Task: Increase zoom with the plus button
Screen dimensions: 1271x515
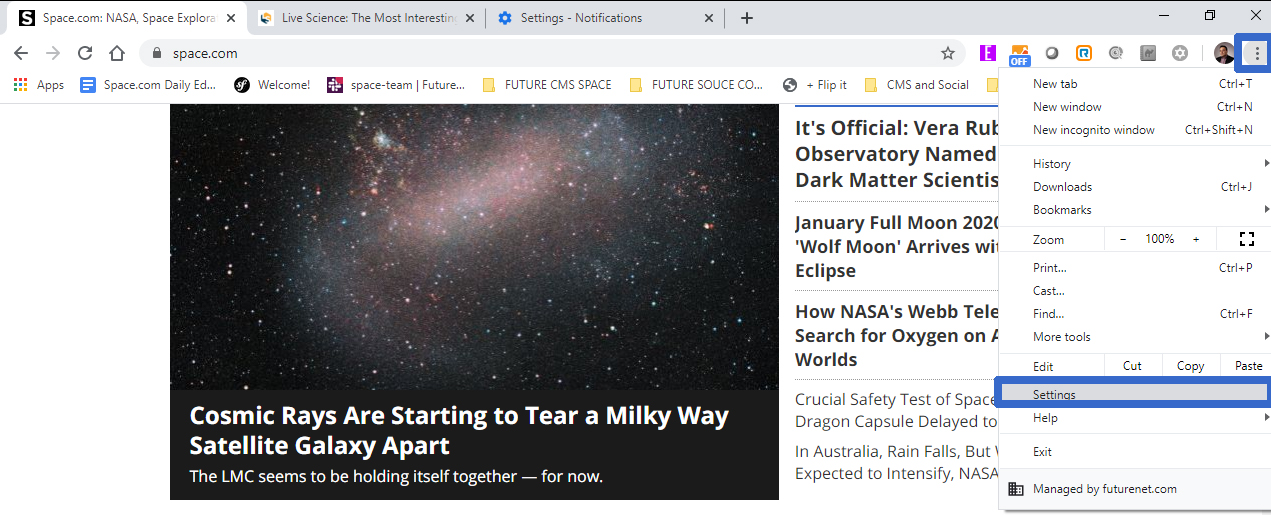Action: 1195,239
